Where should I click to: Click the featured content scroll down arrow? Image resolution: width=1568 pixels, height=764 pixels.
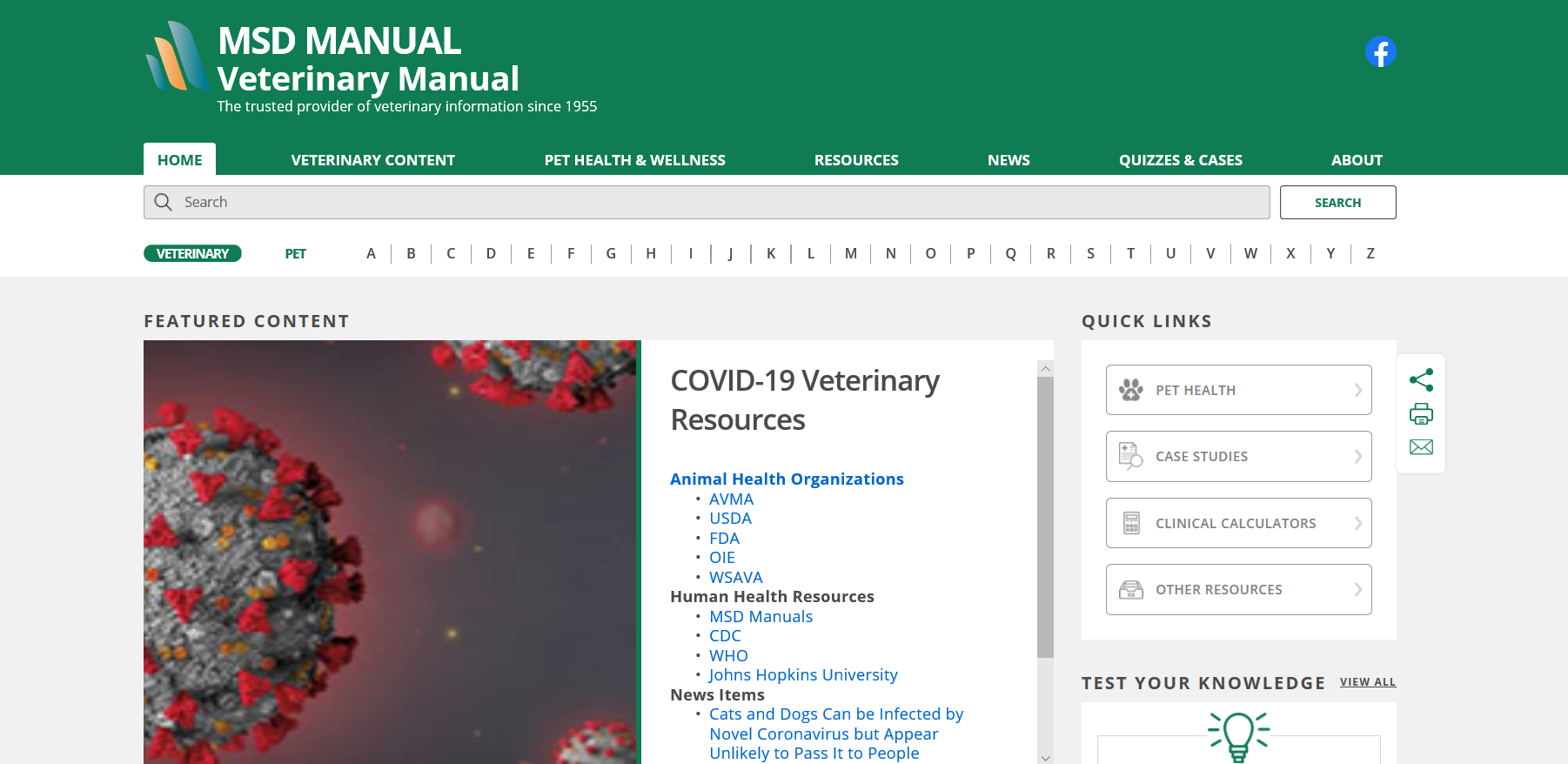point(1045,757)
